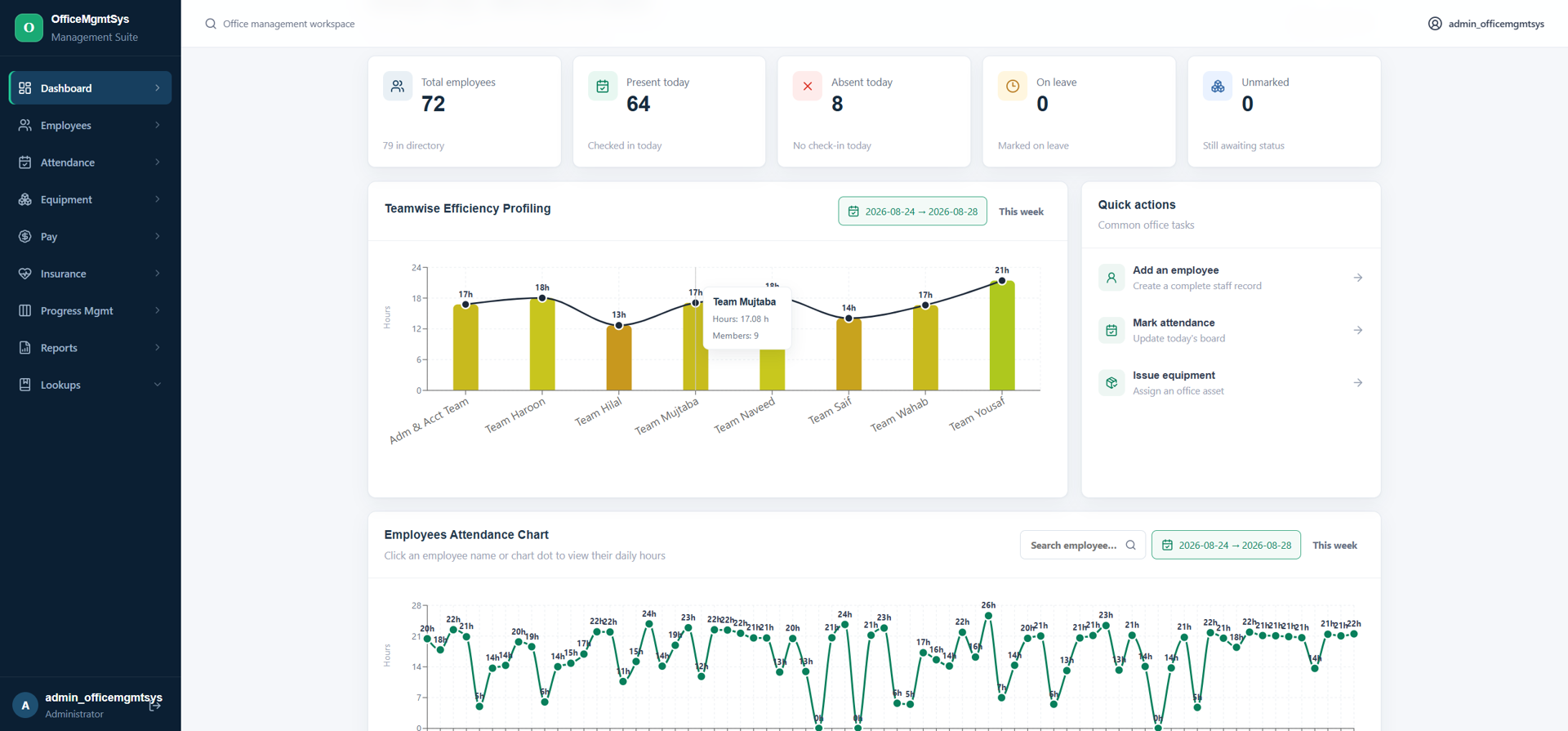Click arrow icon on Mark attendance row
Image resolution: width=1568 pixels, height=731 pixels.
pyautogui.click(x=1358, y=330)
